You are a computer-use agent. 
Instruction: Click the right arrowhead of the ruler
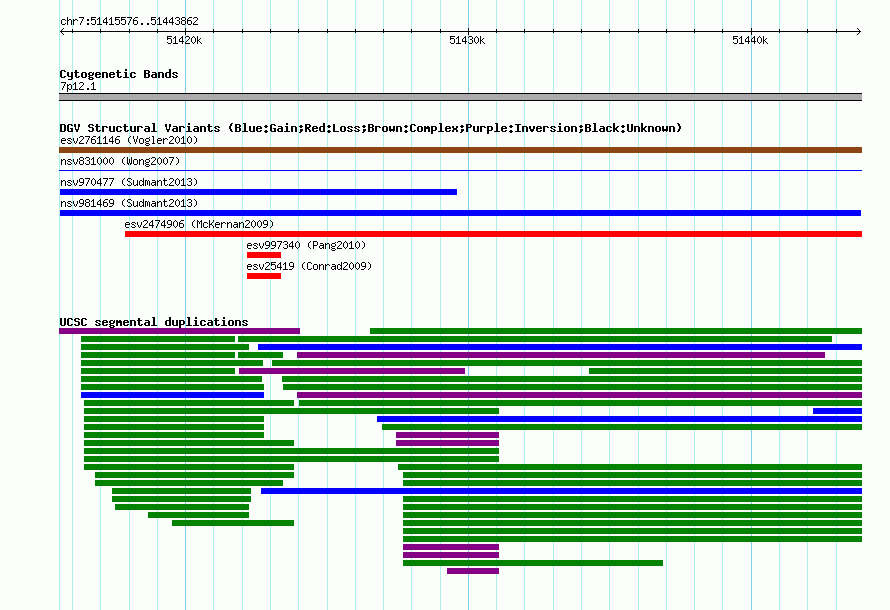coord(859,31)
